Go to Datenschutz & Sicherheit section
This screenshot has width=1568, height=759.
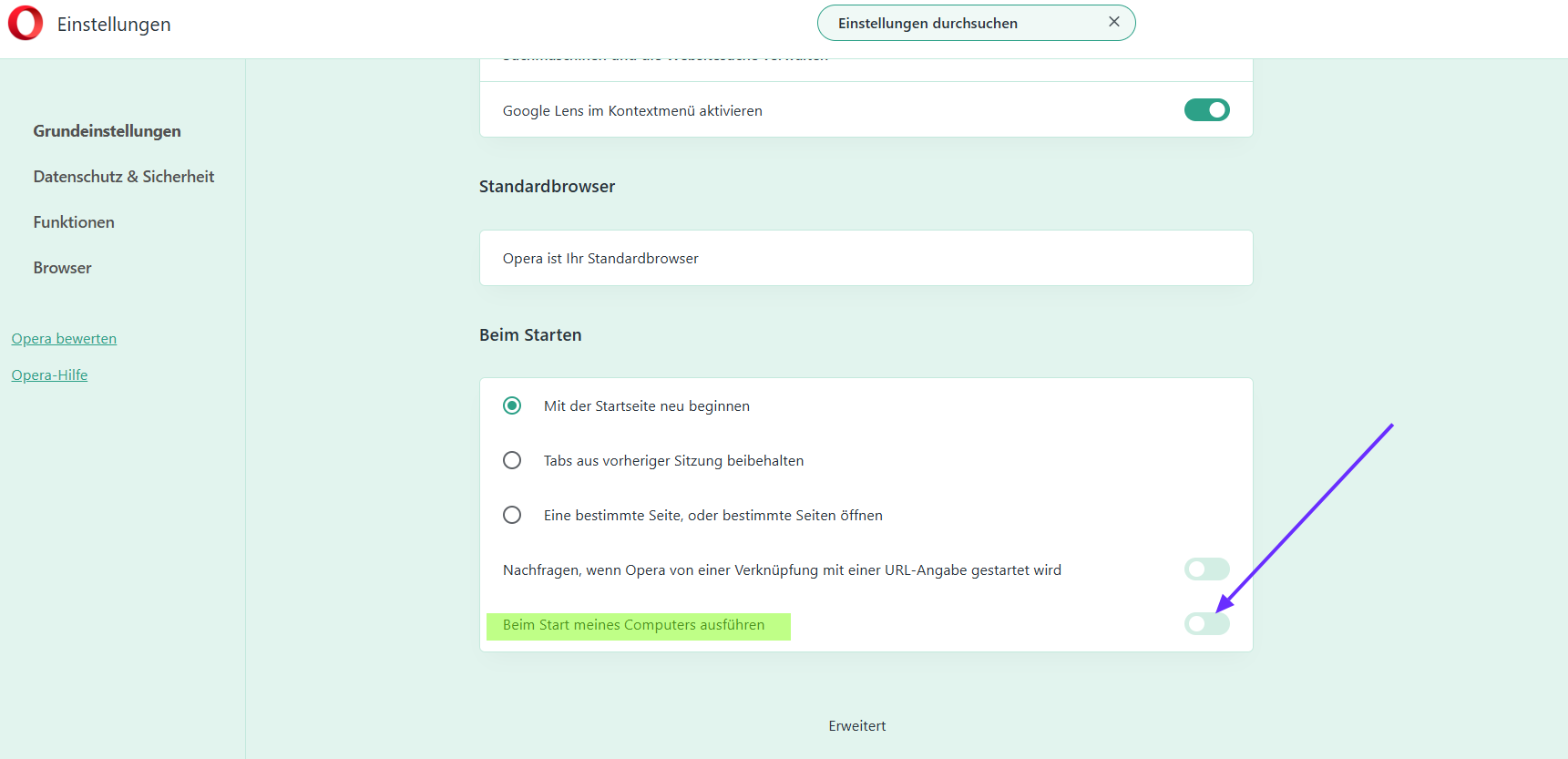[x=123, y=177]
